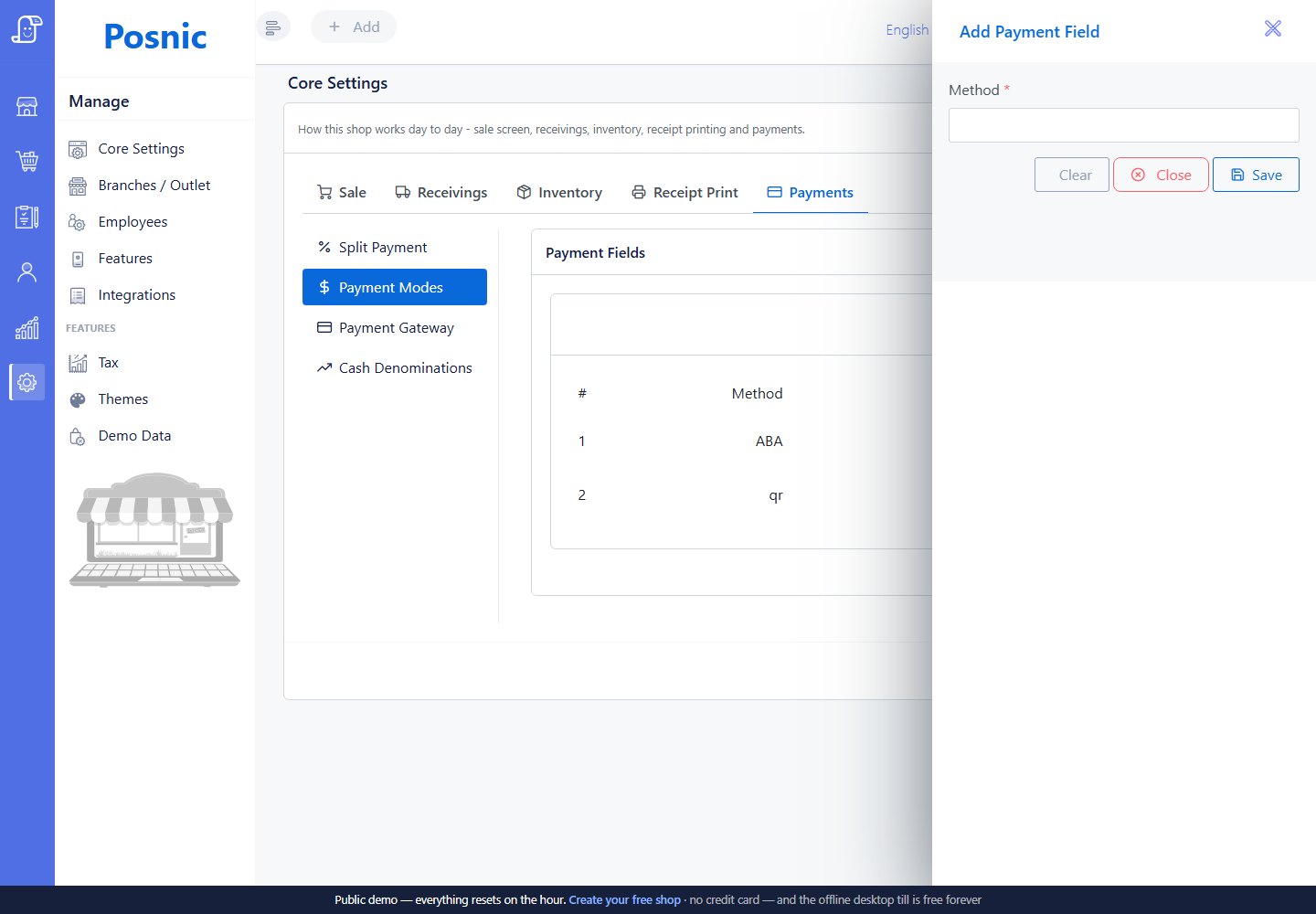Viewport: 1316px width, 914px height.
Task: Open Demo Data menu item
Action: tap(134, 435)
